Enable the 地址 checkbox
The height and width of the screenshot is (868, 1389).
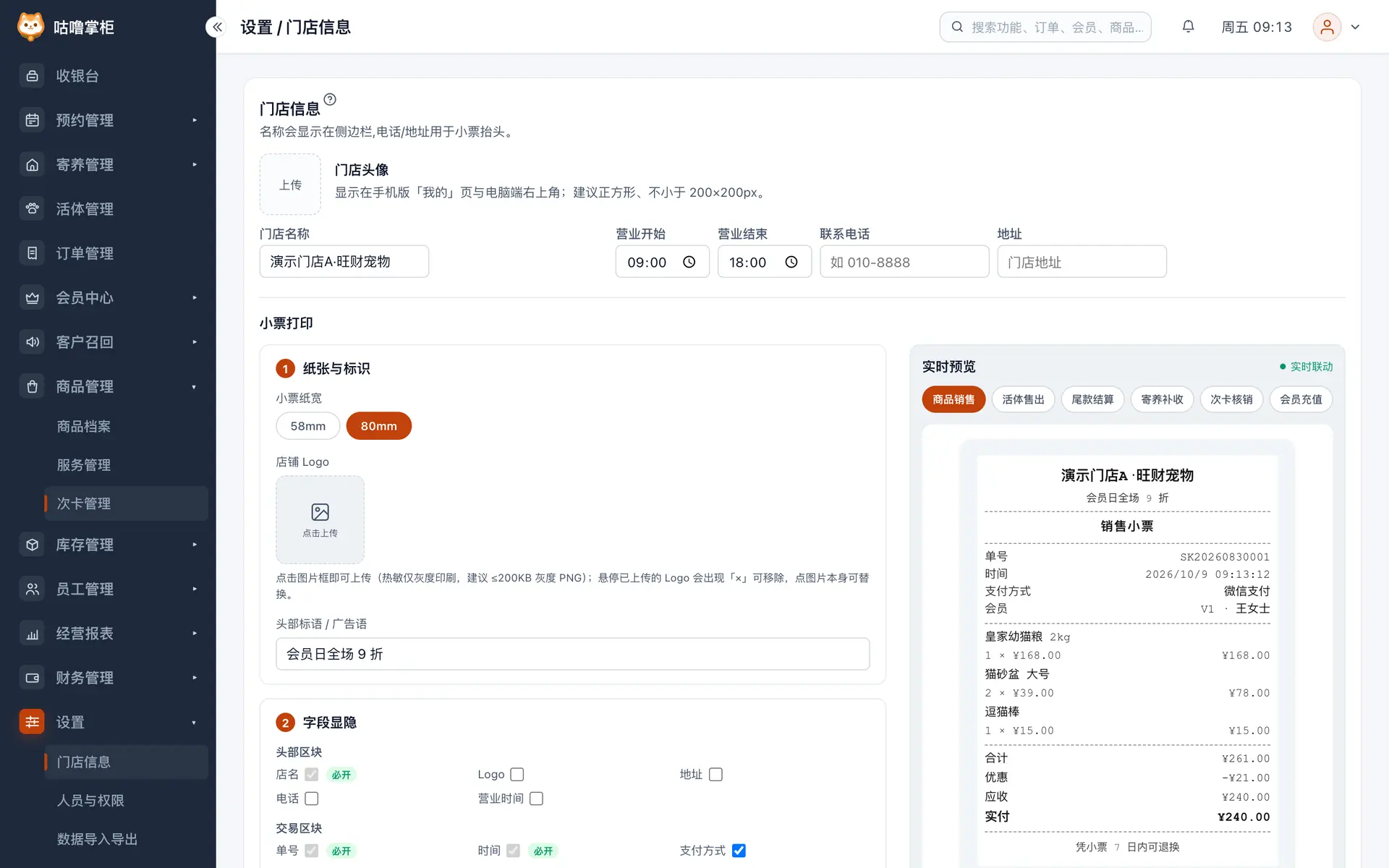715,775
